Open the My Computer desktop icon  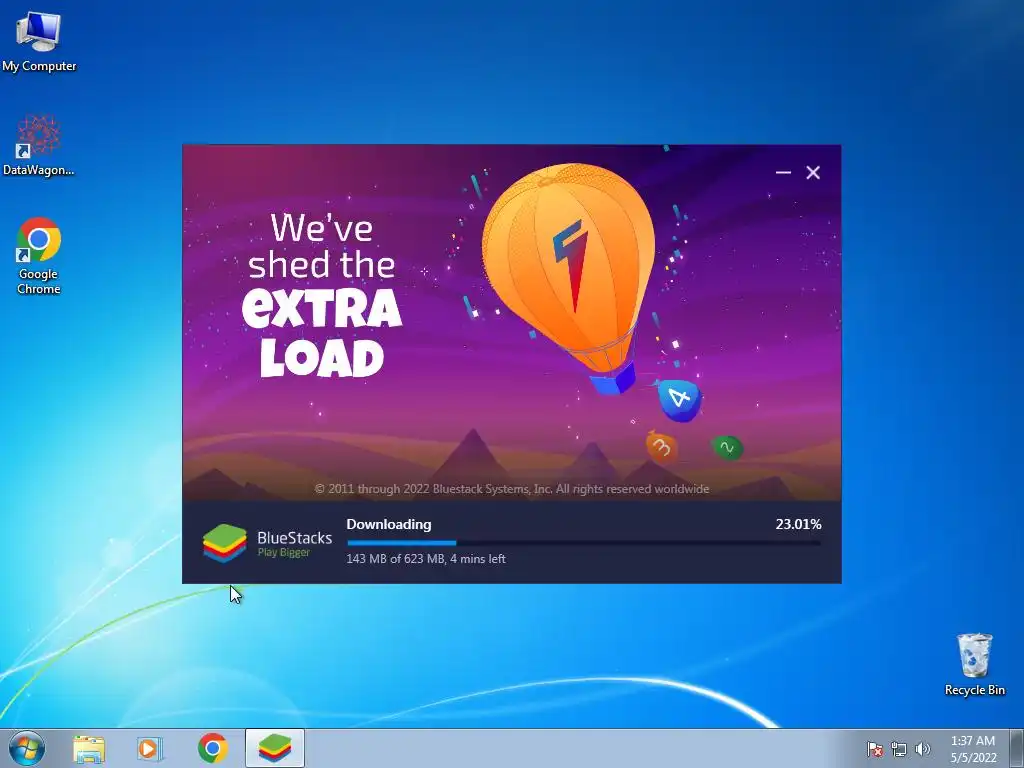click(x=39, y=40)
